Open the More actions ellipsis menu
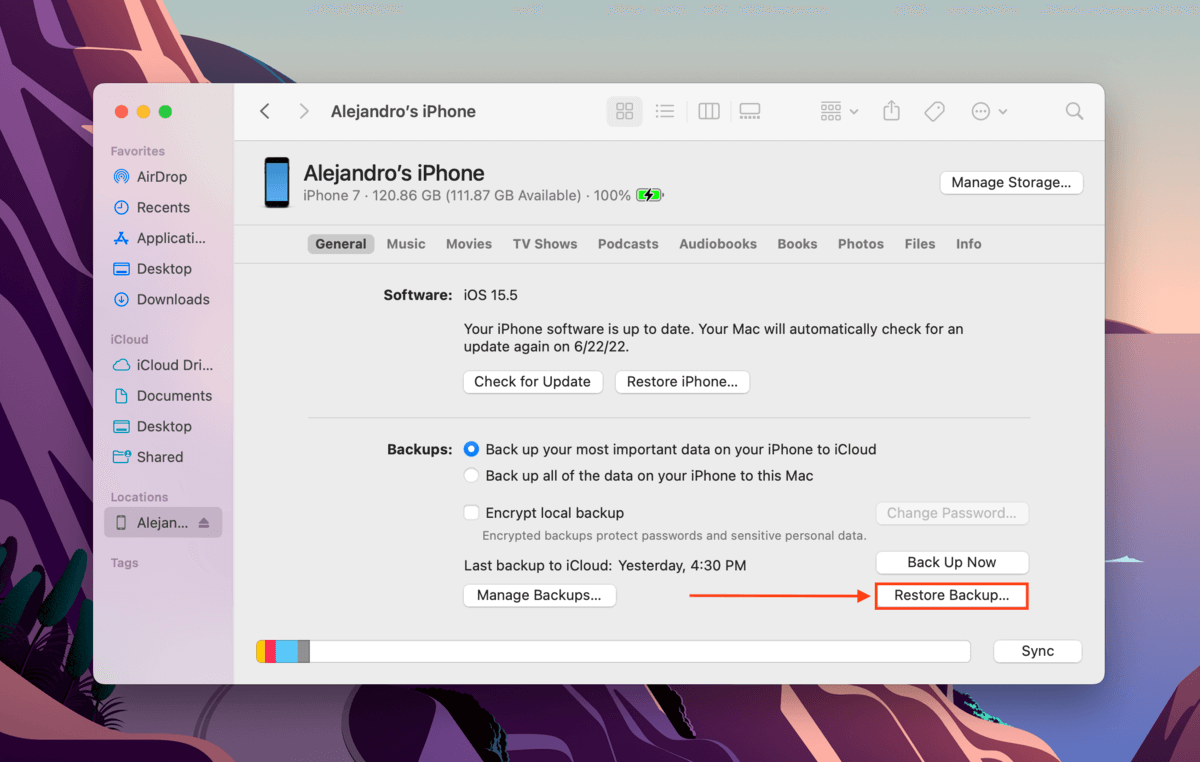This screenshot has height=762, width=1200. (989, 111)
